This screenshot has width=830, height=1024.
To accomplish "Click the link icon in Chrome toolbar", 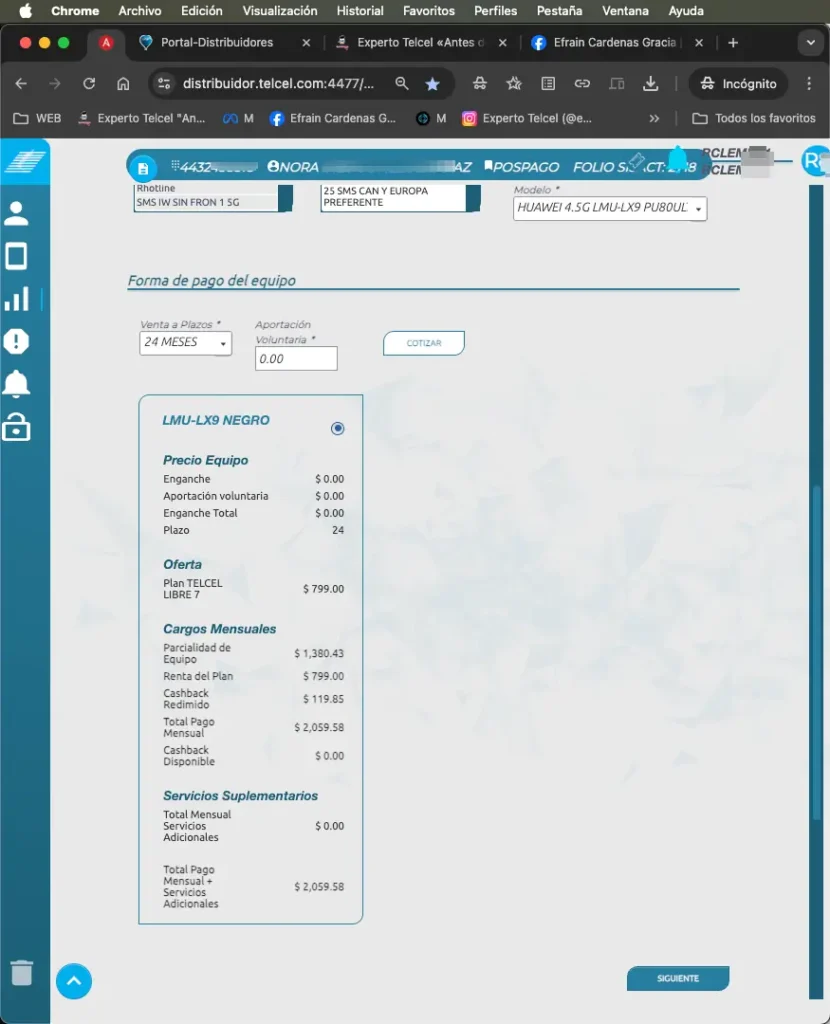I will [582, 84].
